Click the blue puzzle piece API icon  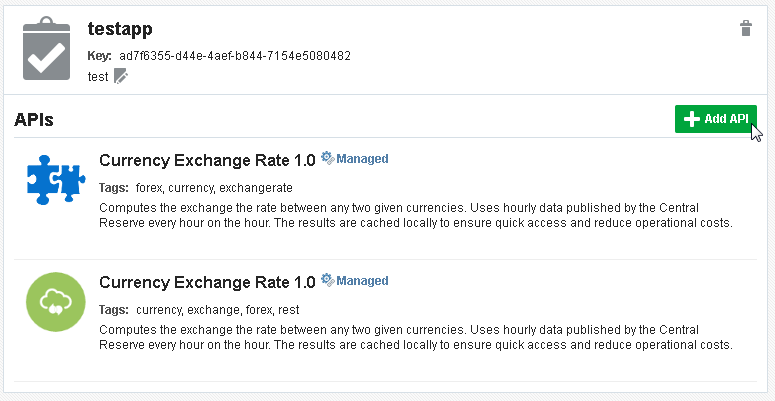click(x=54, y=178)
